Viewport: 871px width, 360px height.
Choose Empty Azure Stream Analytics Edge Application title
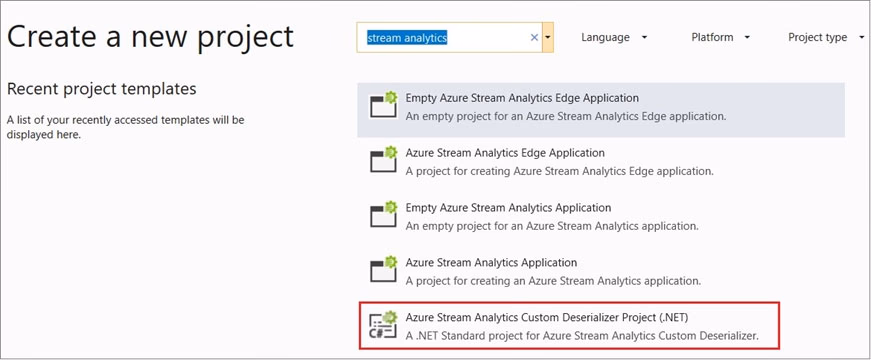point(522,98)
